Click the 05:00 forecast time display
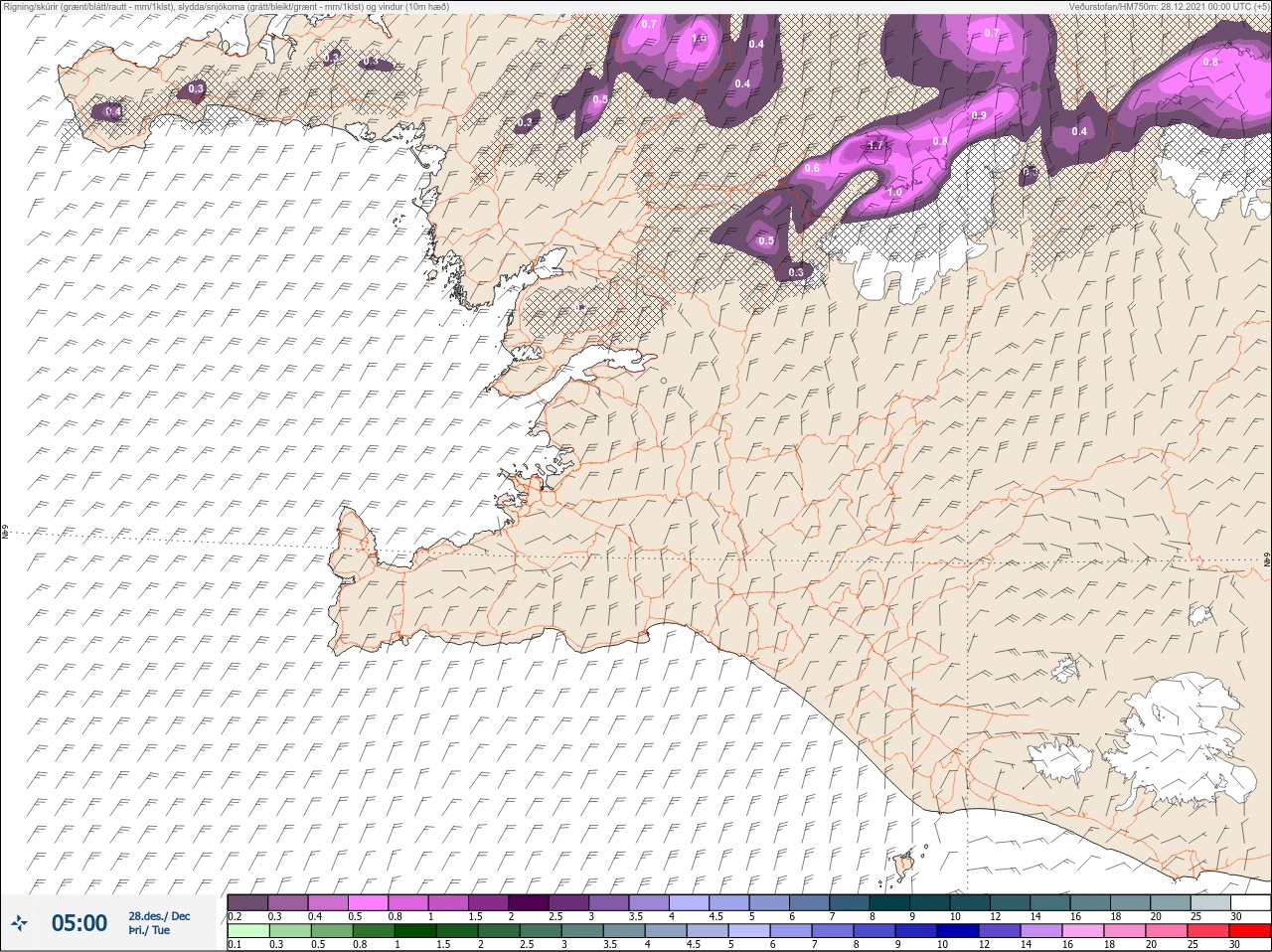Image resolution: width=1272 pixels, height=952 pixels. click(79, 923)
